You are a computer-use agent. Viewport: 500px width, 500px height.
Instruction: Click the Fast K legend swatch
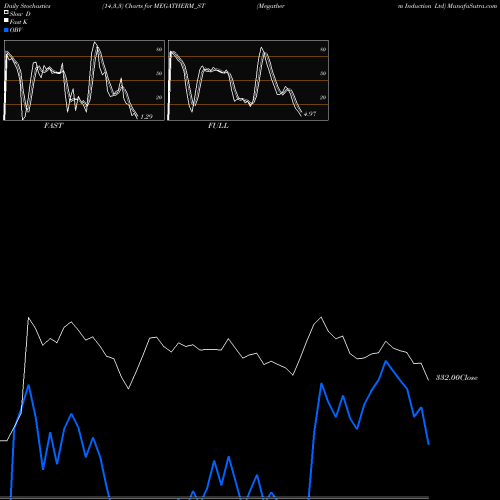tap(6, 20)
